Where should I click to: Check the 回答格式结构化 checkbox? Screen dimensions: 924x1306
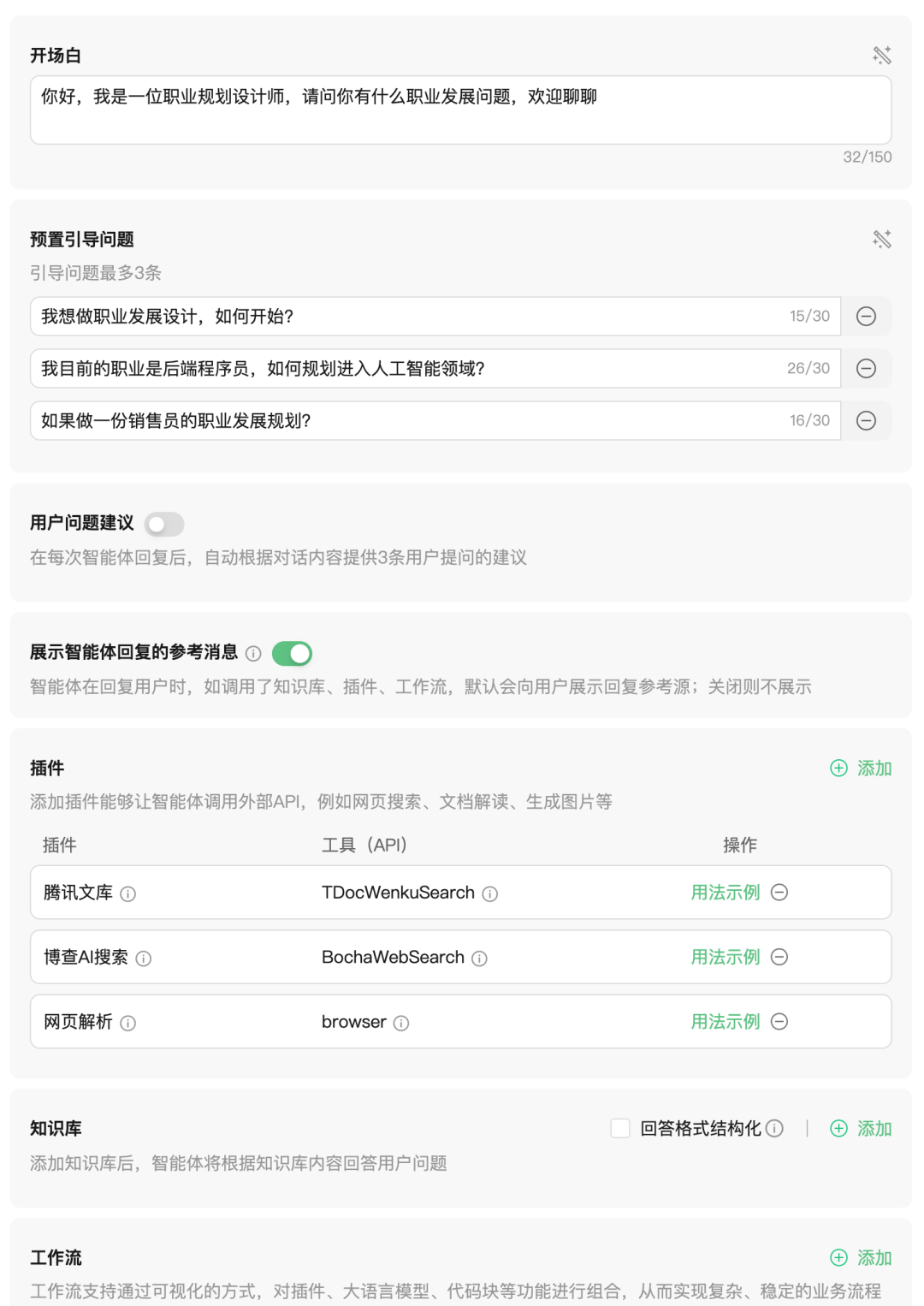pyautogui.click(x=620, y=1129)
